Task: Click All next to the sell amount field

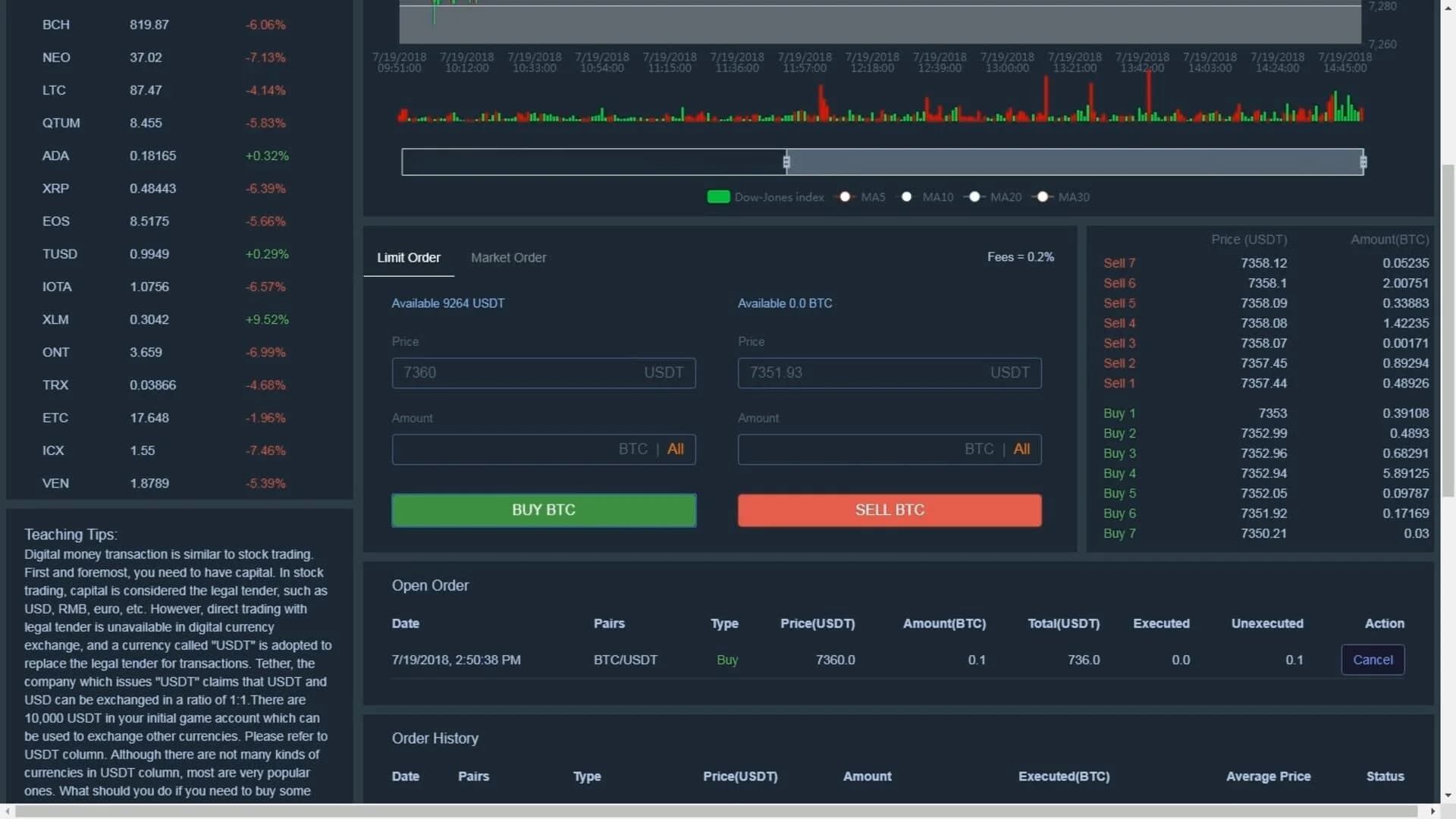Action: pyautogui.click(x=1021, y=448)
